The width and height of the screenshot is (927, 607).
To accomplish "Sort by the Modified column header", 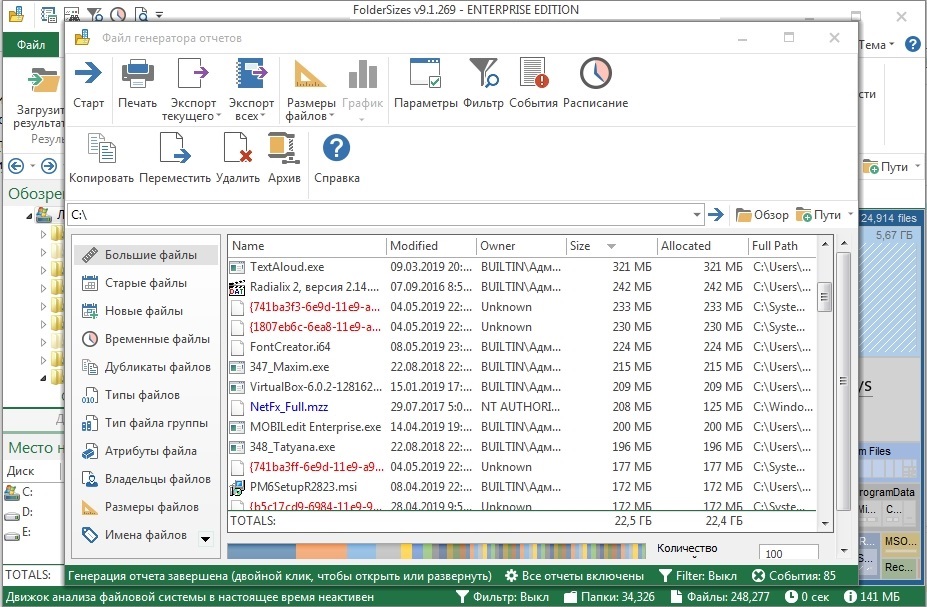I will 431,246.
